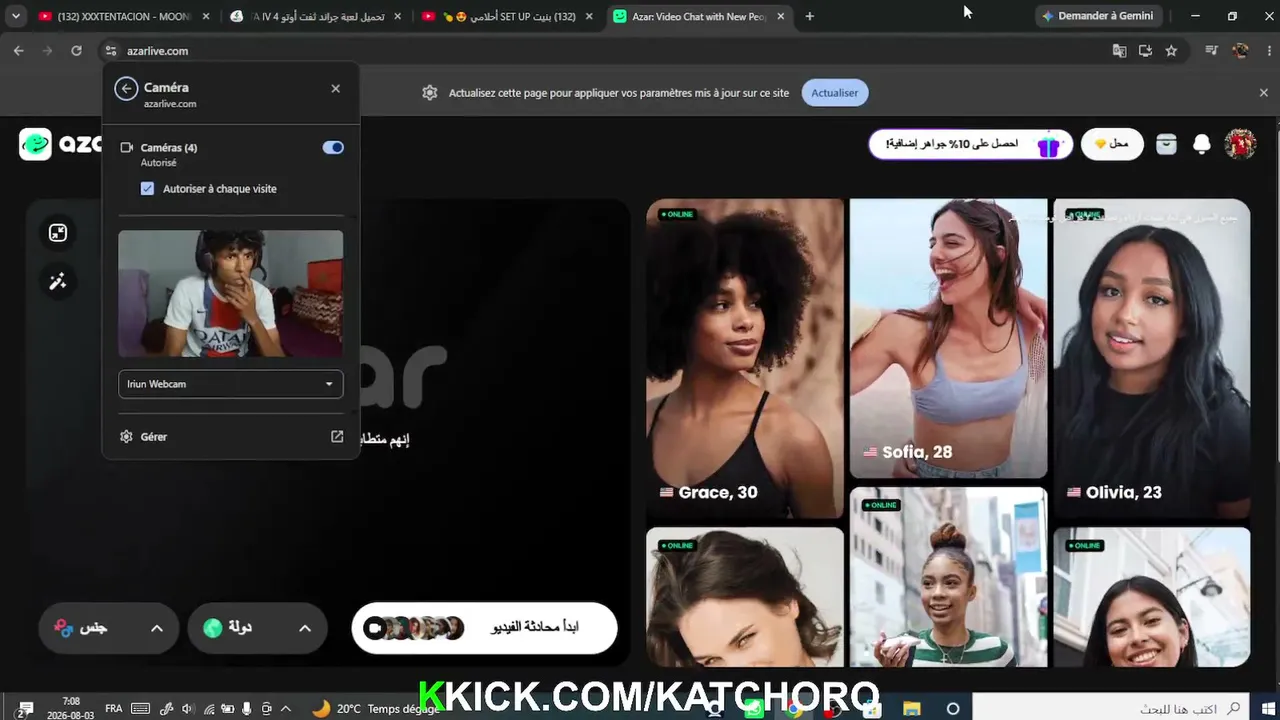Open the media controls icon

click(x=1212, y=51)
